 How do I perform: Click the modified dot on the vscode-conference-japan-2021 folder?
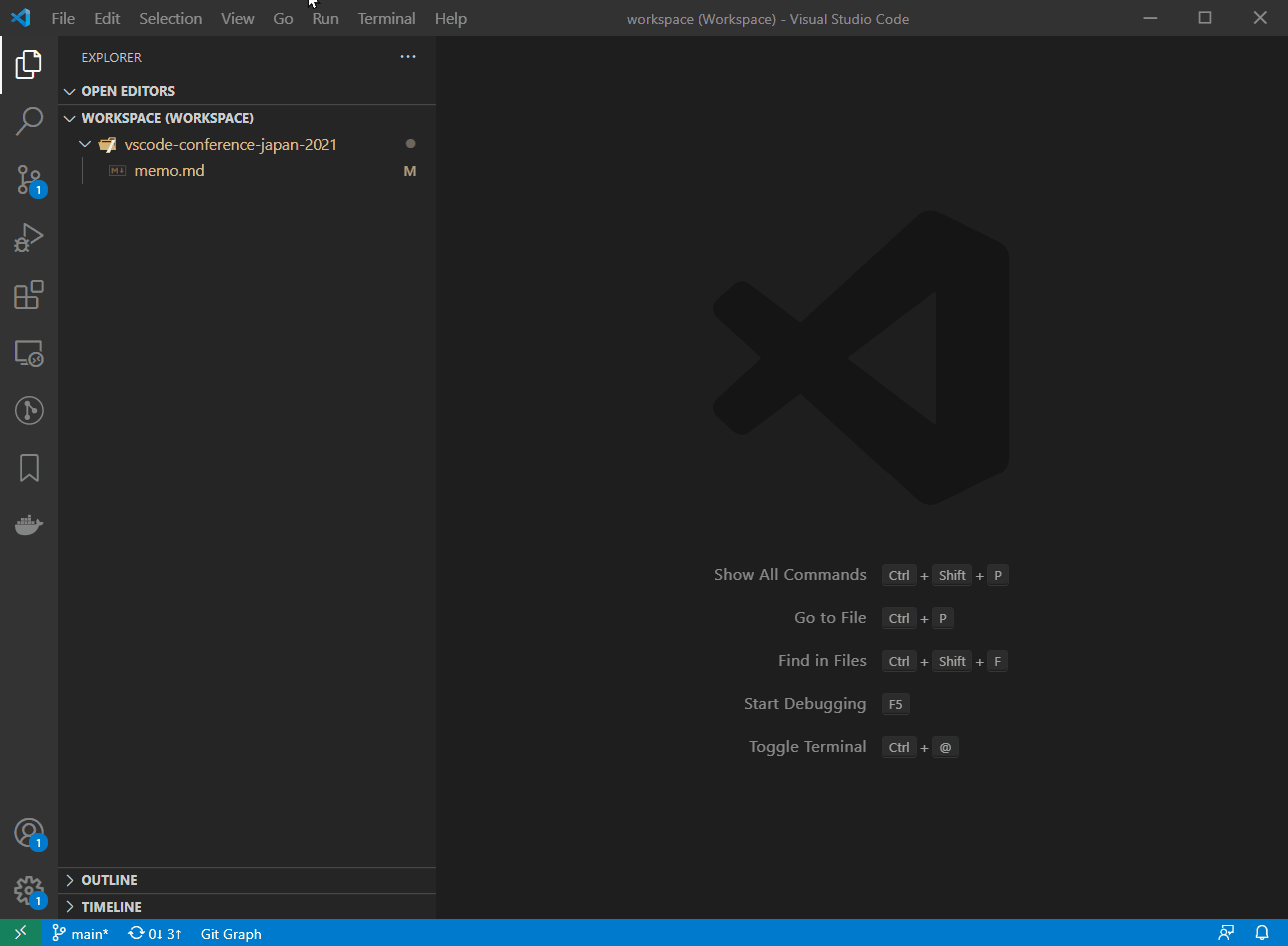410,144
